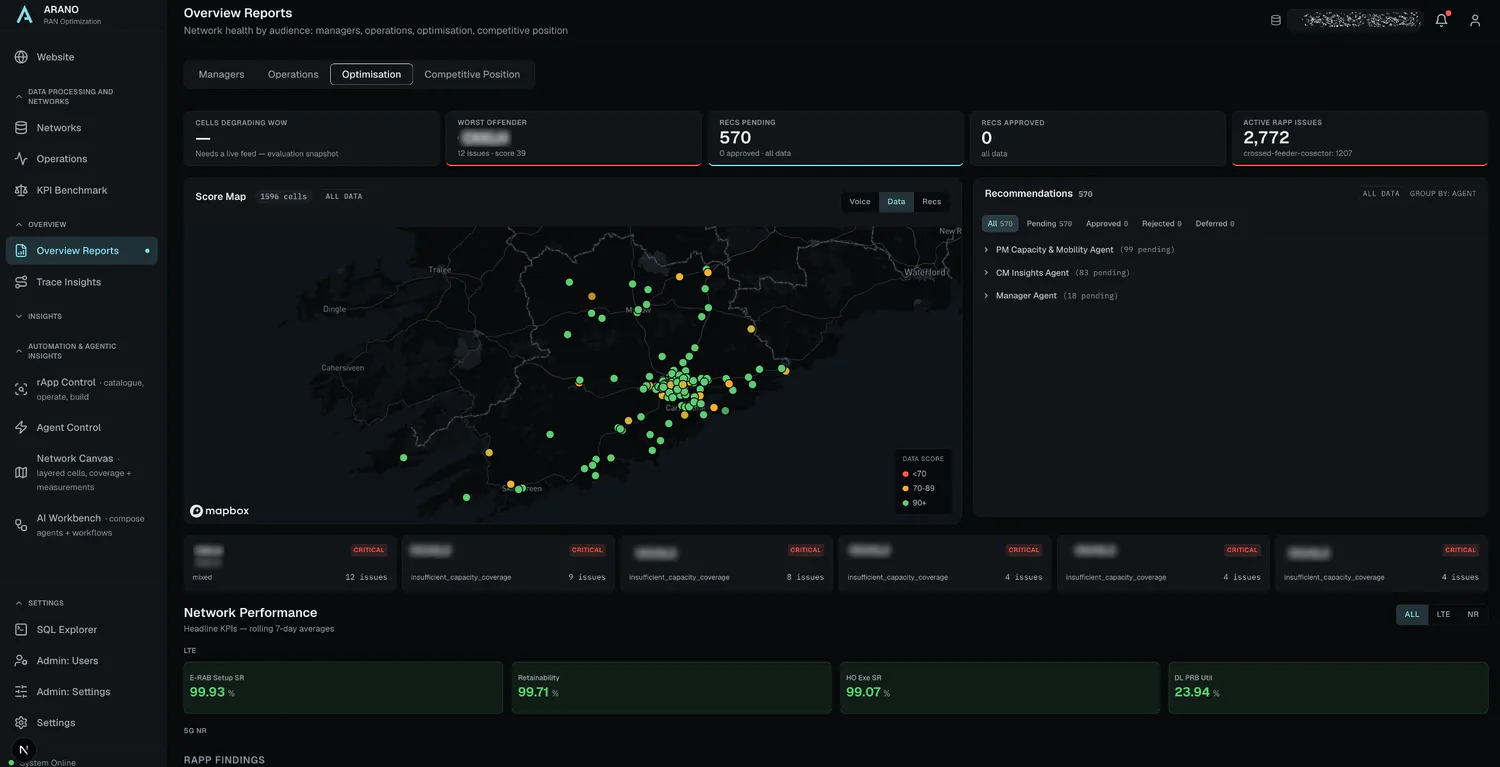The height and width of the screenshot is (767, 1500).
Task: Open the notifications bell icon
Action: click(1441, 20)
